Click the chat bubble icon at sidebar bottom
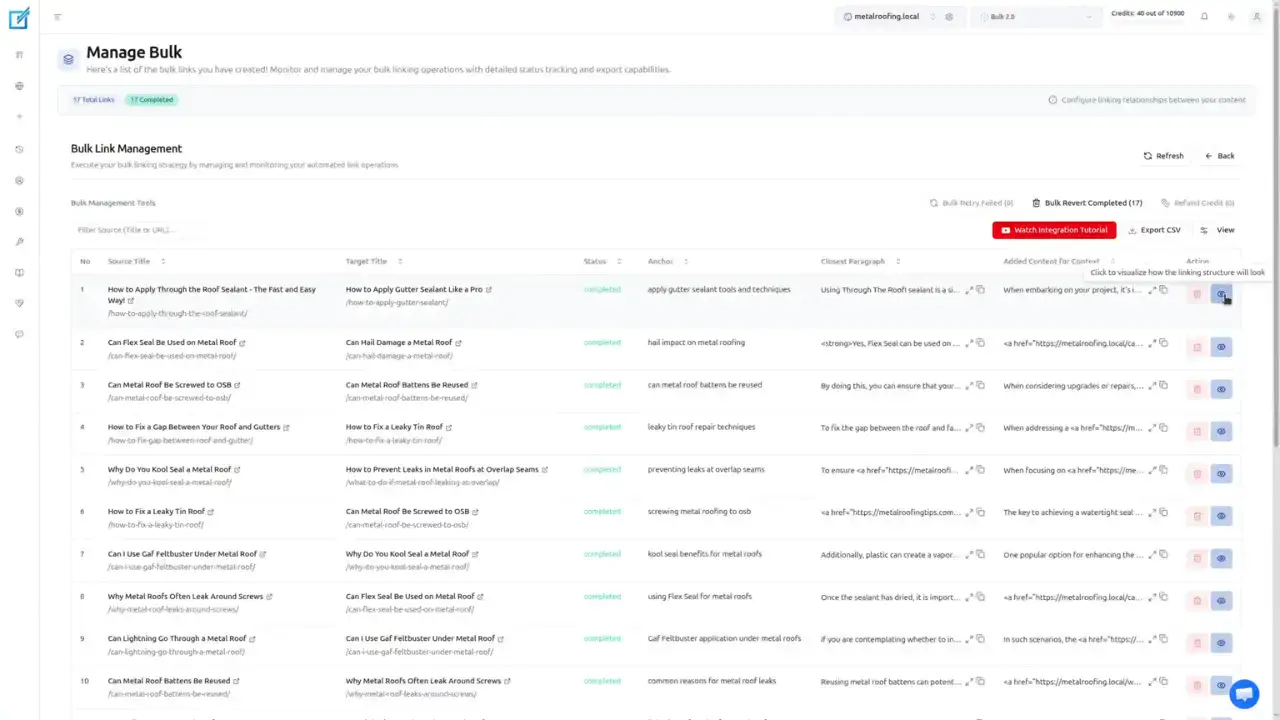Screen dimensions: 1280x720 point(18,334)
